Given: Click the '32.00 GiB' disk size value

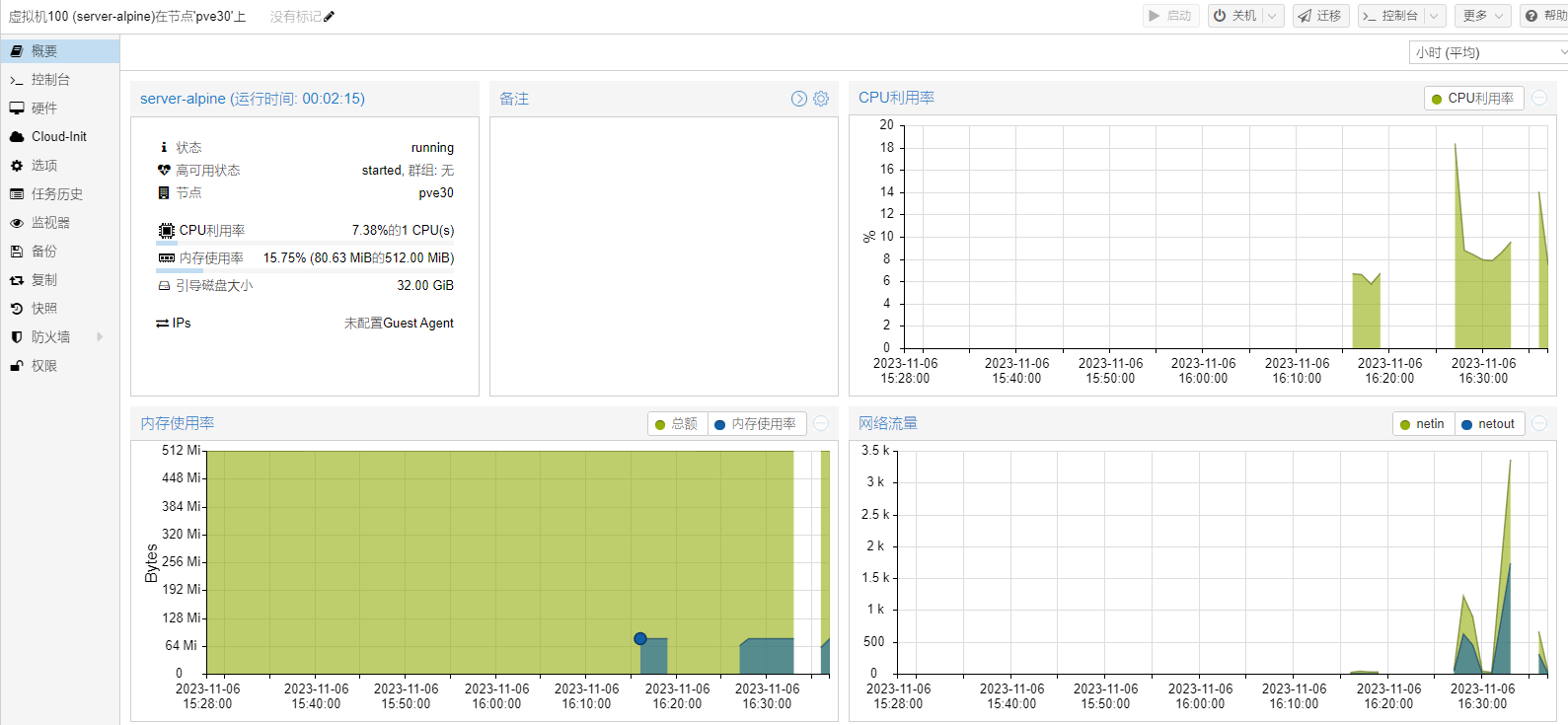Looking at the screenshot, I should pyautogui.click(x=425, y=285).
